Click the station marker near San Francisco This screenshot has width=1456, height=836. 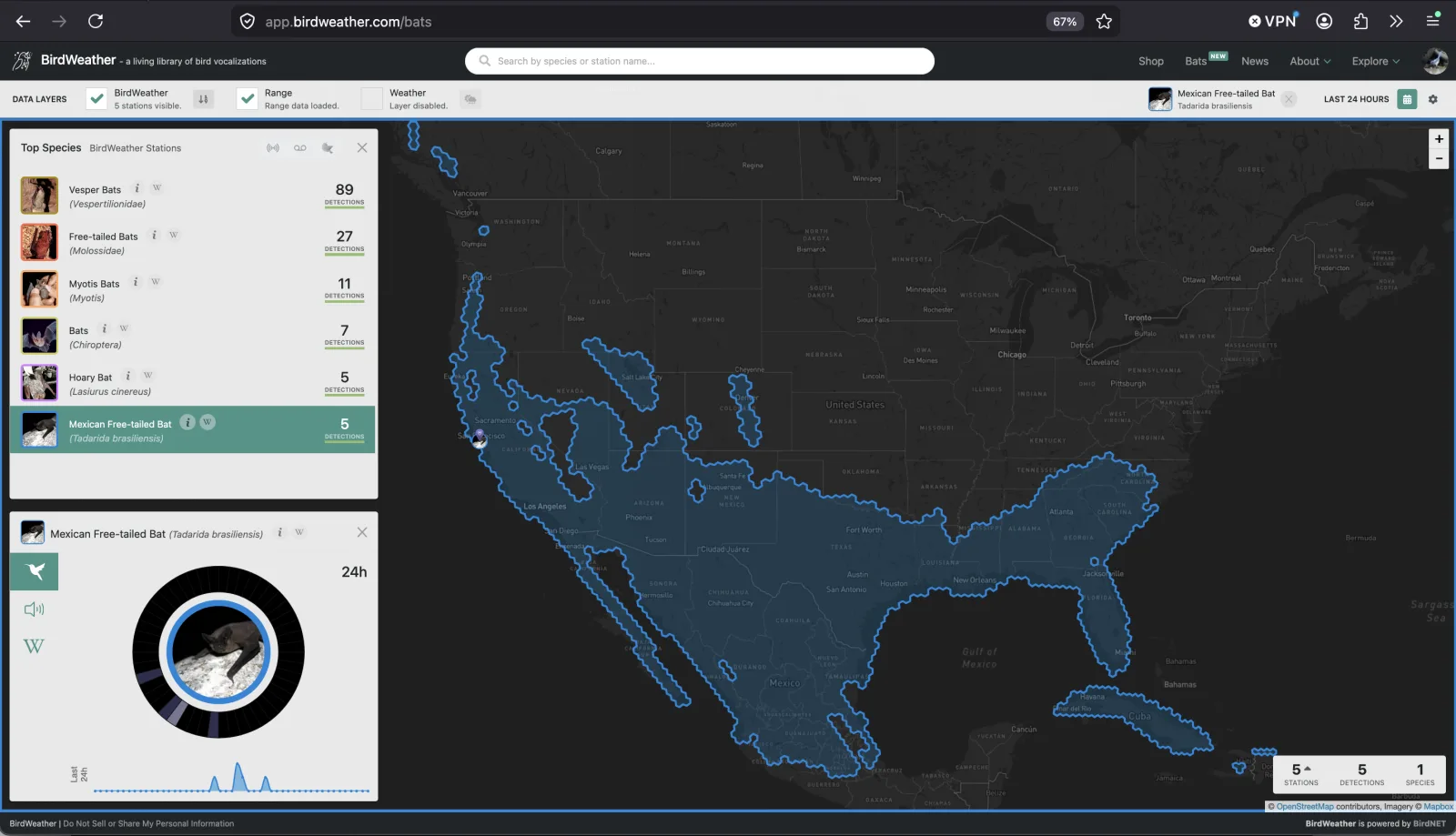point(480,439)
